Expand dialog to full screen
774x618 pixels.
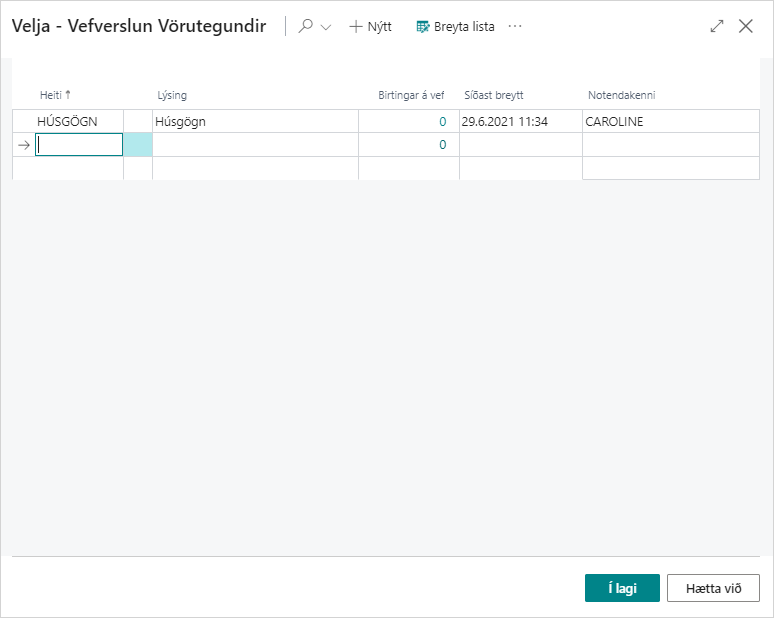point(716,27)
